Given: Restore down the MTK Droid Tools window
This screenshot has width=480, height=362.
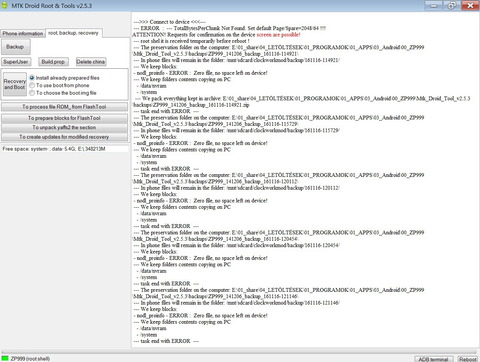Looking at the screenshot, I should click(452, 5).
